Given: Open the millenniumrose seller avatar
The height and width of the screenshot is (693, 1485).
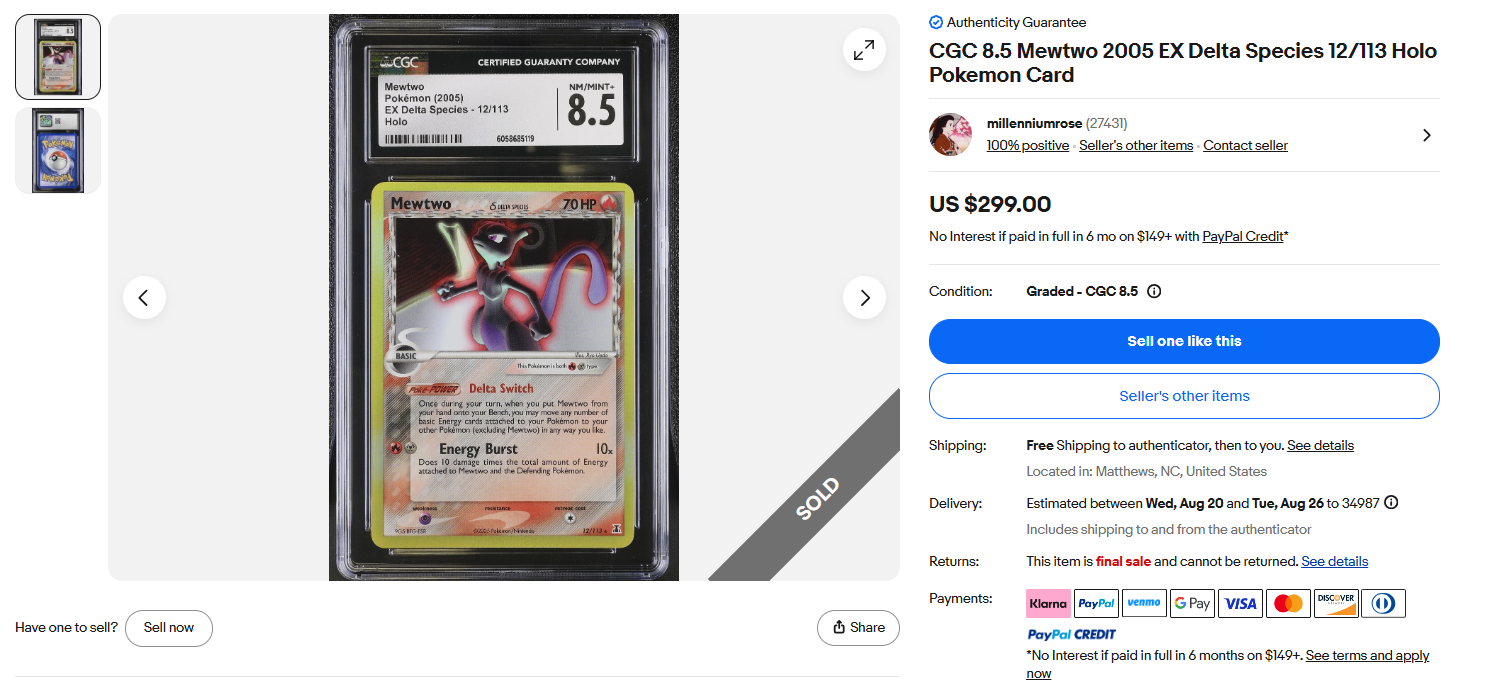Looking at the screenshot, I should [950, 134].
